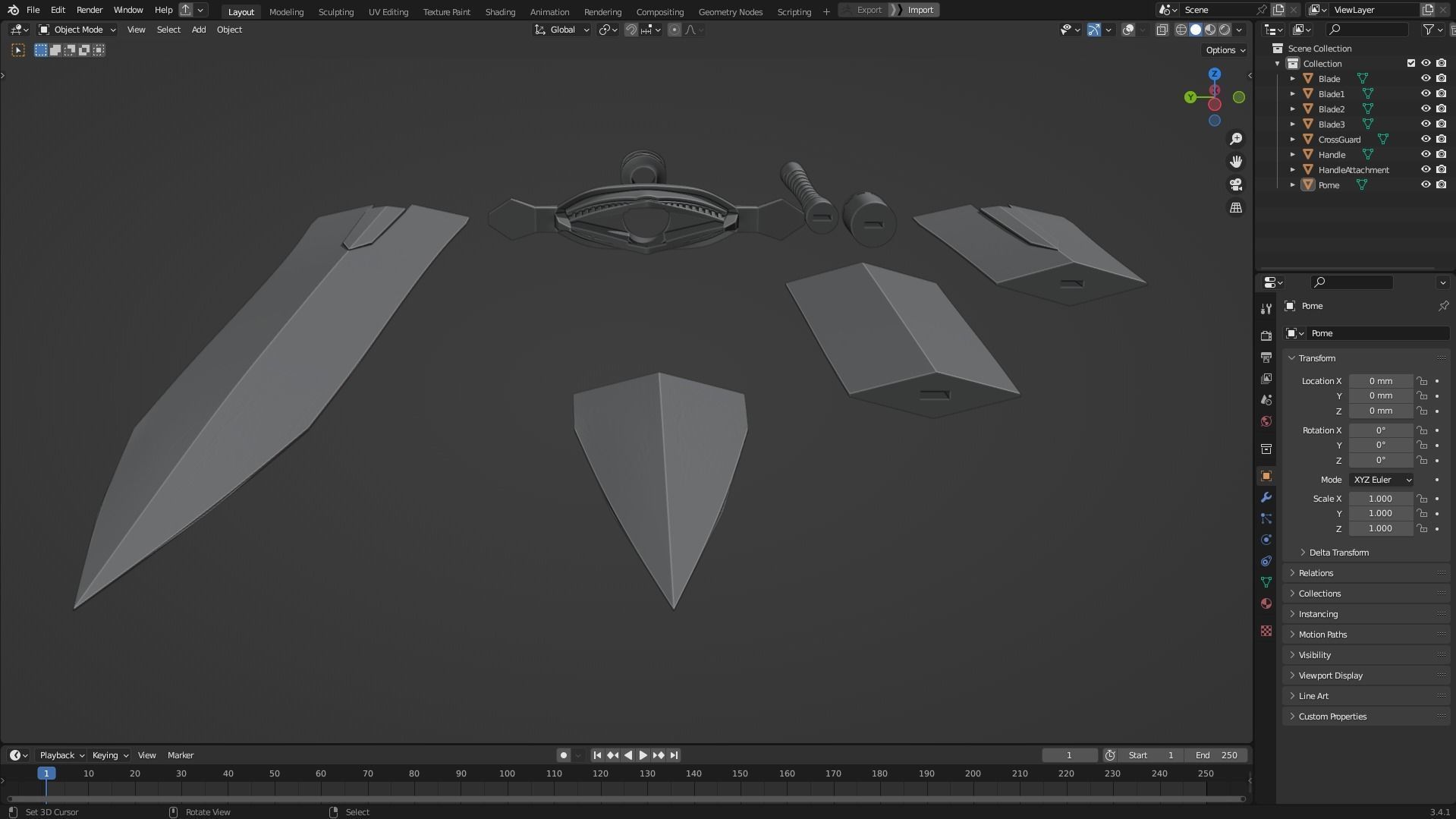1456x819 pixels.
Task: Click the Z axis on navigation gizmo
Action: (1215, 74)
